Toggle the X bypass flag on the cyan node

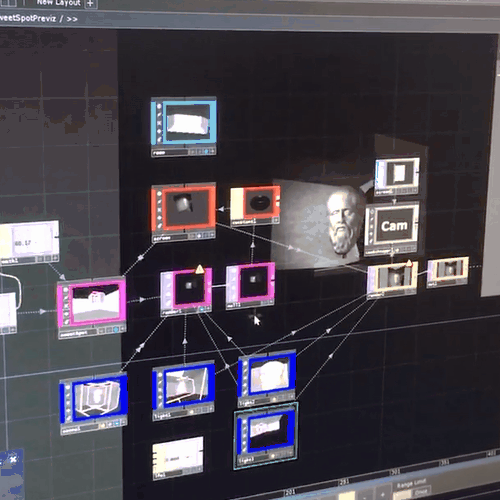coord(159,123)
